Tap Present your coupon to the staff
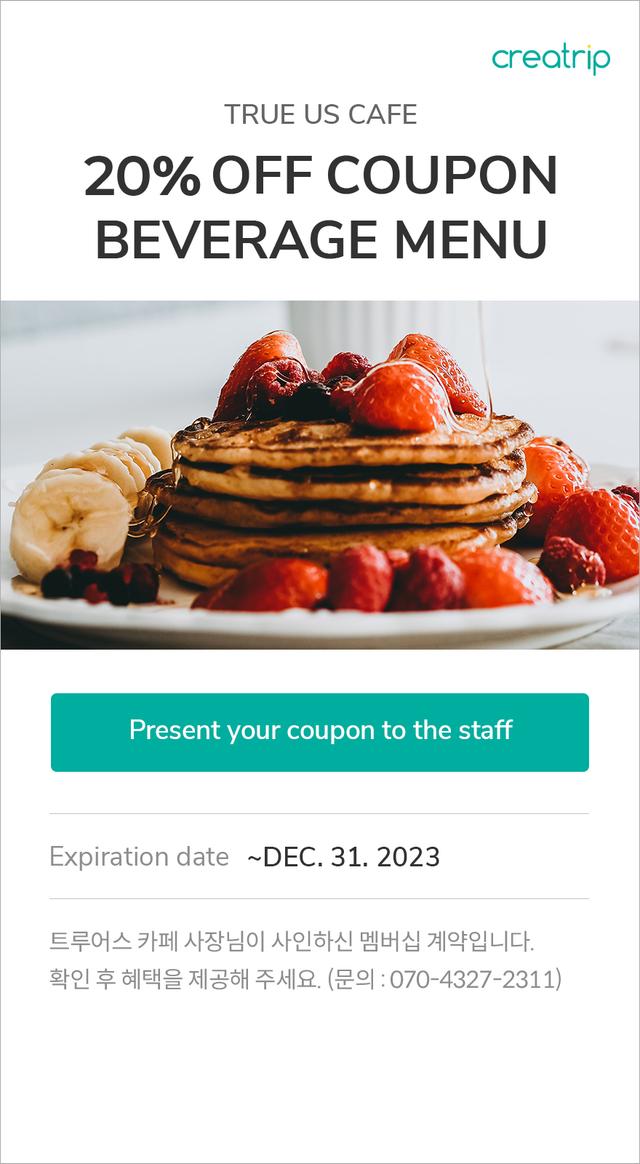The width and height of the screenshot is (640, 1164). click(320, 732)
